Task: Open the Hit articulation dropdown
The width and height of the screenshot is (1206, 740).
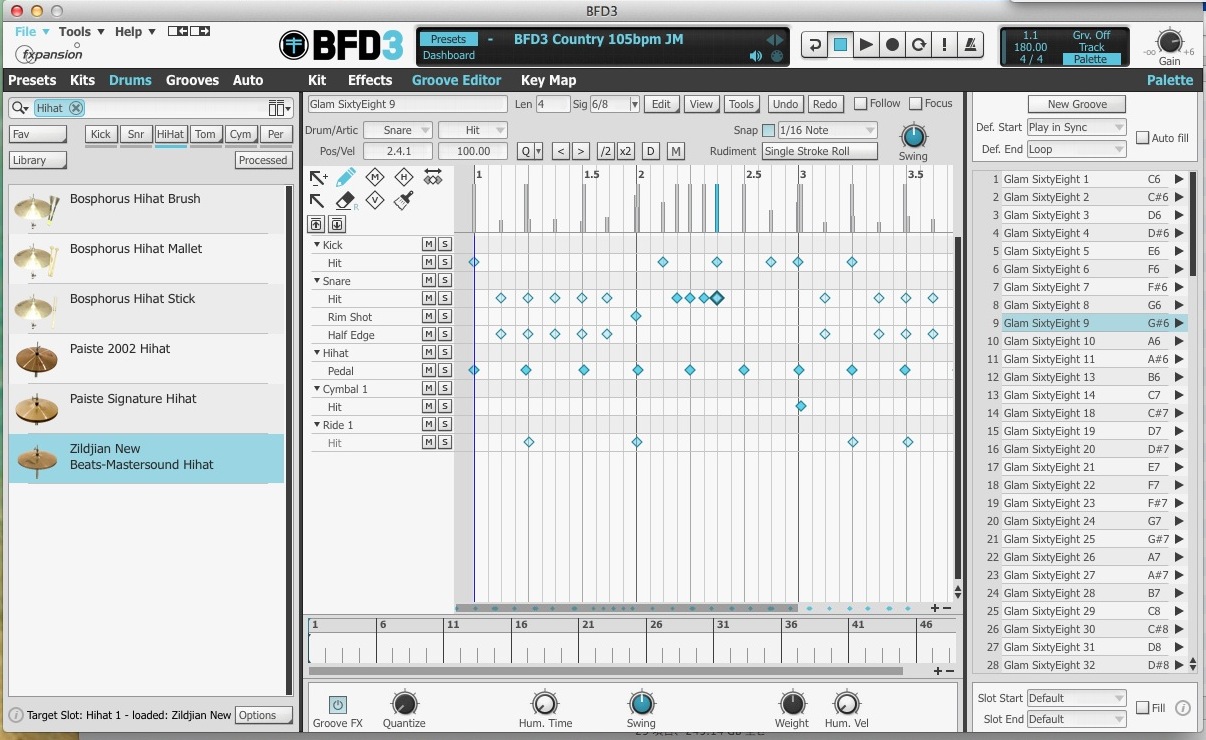Action: pyautogui.click(x=473, y=130)
